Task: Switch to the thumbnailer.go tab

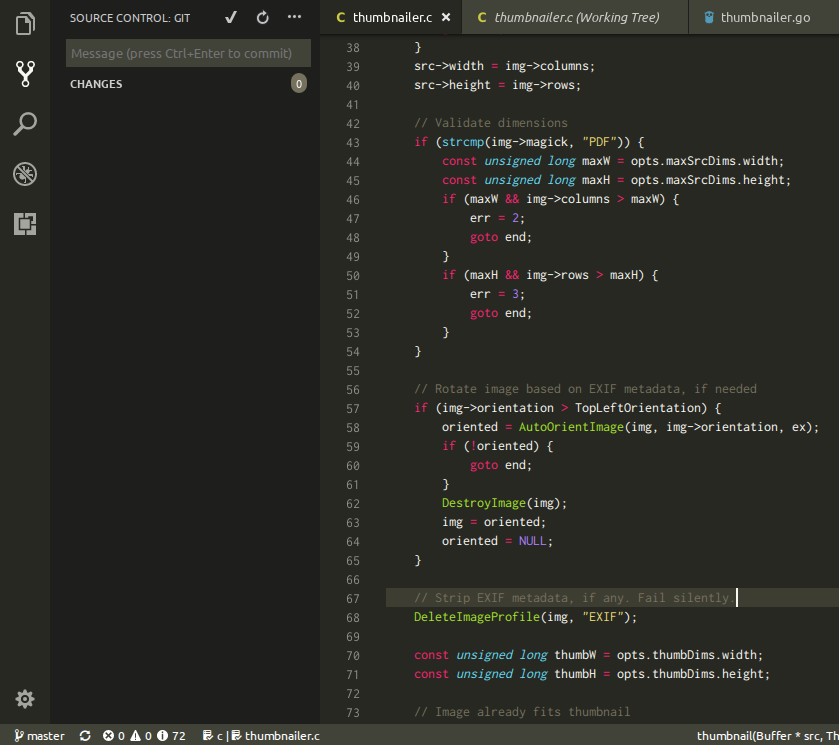Action: [765, 18]
